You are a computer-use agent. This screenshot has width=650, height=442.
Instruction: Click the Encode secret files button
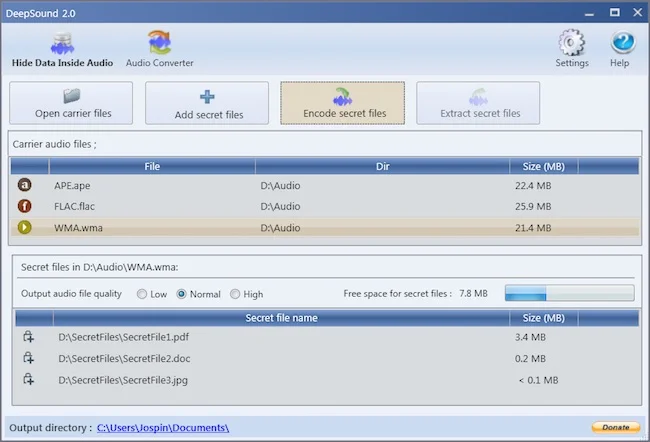[x=343, y=103]
